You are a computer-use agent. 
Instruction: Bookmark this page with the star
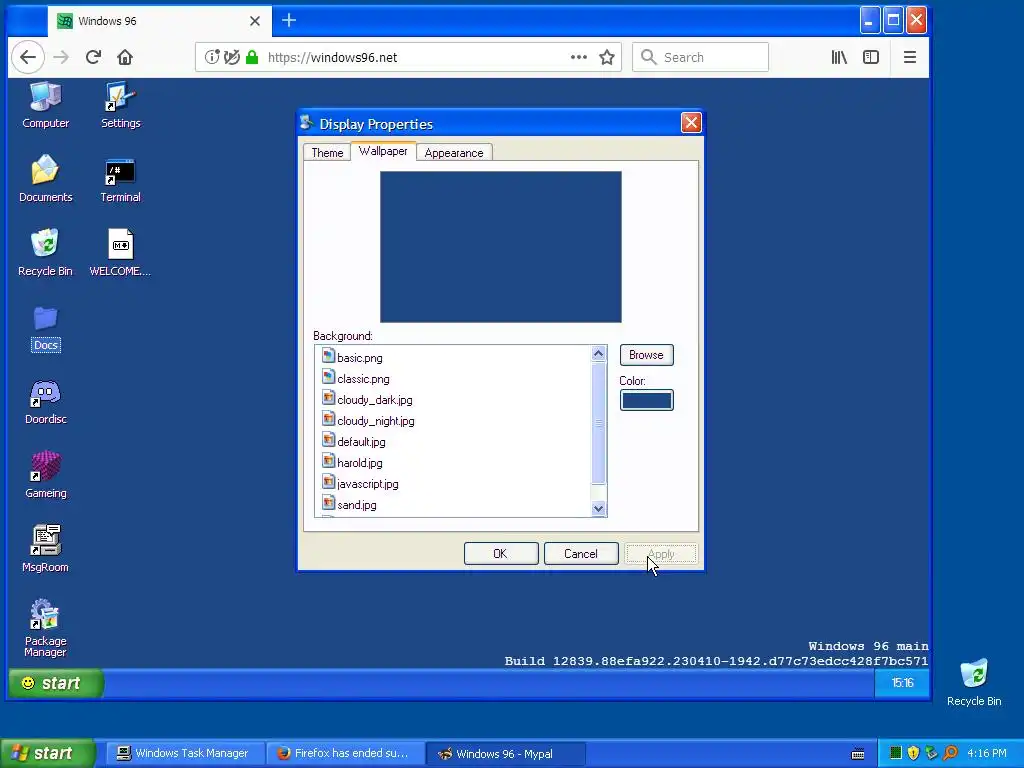pos(607,57)
